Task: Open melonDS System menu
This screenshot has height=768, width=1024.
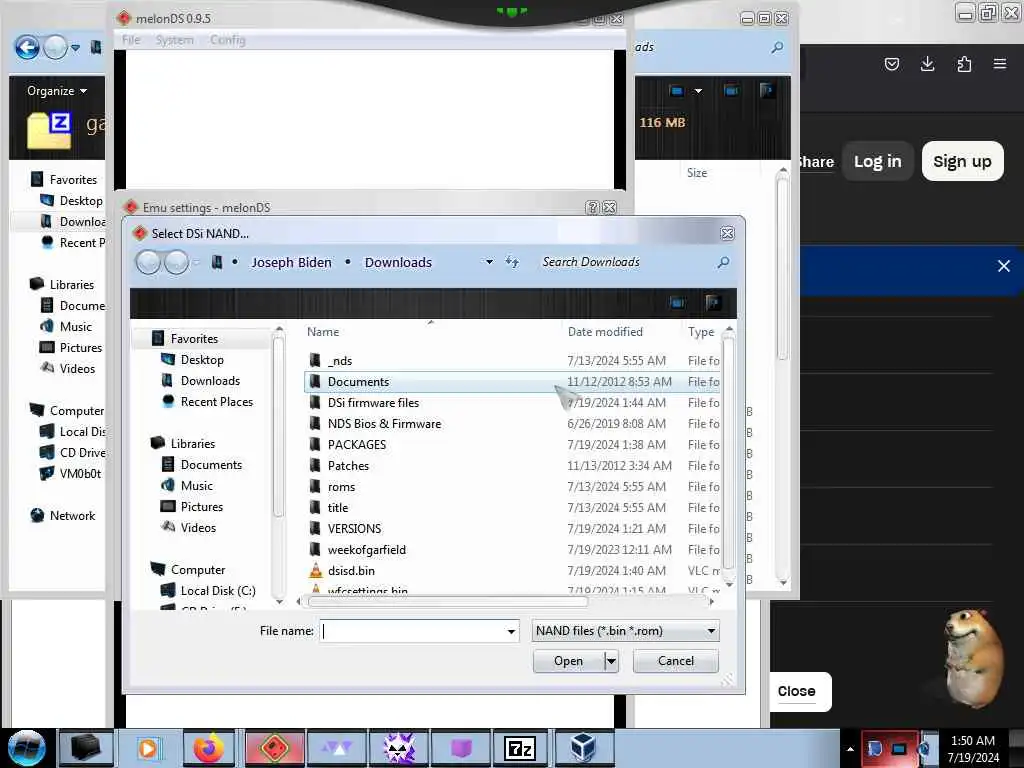Action: tap(174, 40)
